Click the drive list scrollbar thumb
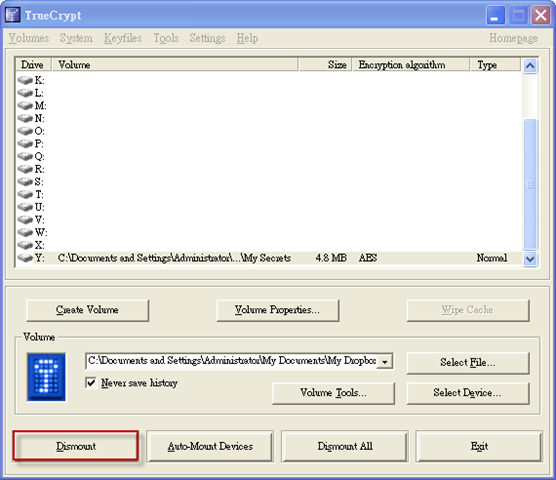This screenshot has height=480, width=556. [x=530, y=184]
